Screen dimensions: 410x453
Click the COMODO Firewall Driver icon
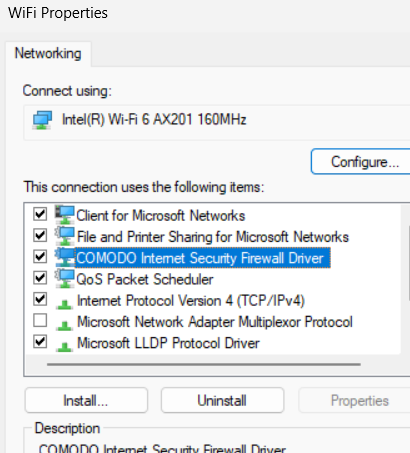pos(65,258)
